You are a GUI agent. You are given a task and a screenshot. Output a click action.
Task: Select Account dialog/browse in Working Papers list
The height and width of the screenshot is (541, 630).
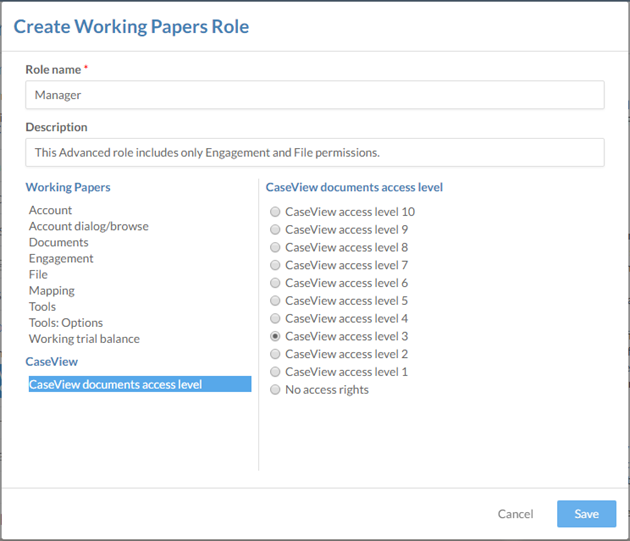coord(88,226)
